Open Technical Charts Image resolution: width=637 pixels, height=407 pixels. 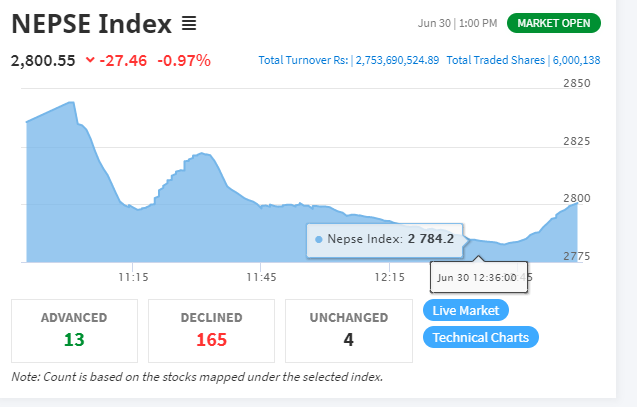(481, 337)
